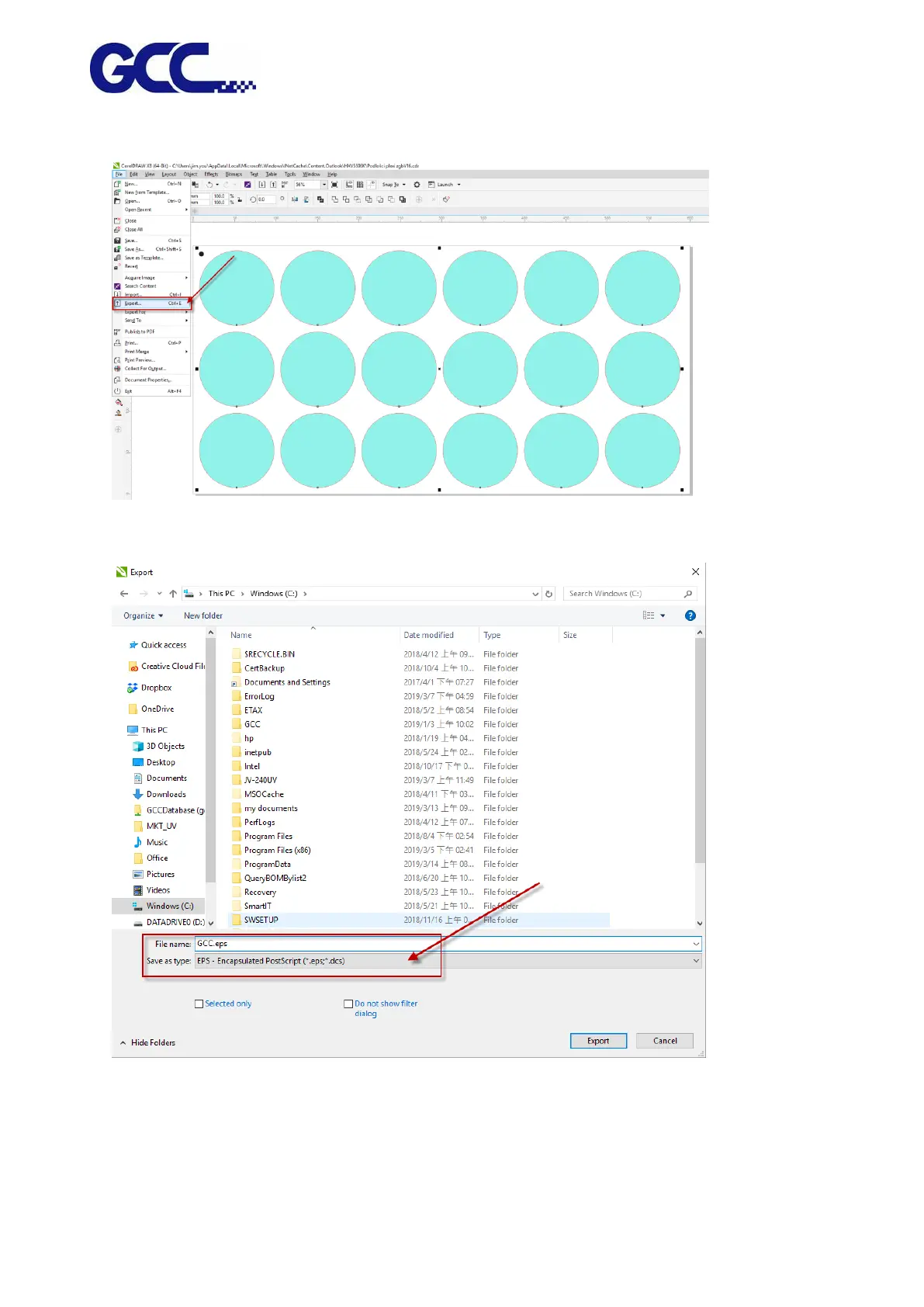
Task: Select the SWSETUP folder row
Action: coord(420,920)
